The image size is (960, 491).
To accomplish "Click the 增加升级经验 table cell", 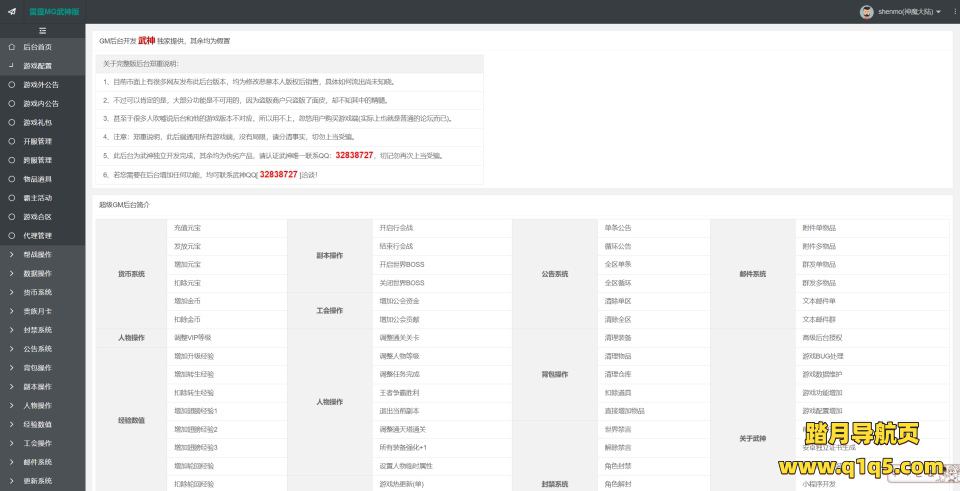I will [227, 356].
